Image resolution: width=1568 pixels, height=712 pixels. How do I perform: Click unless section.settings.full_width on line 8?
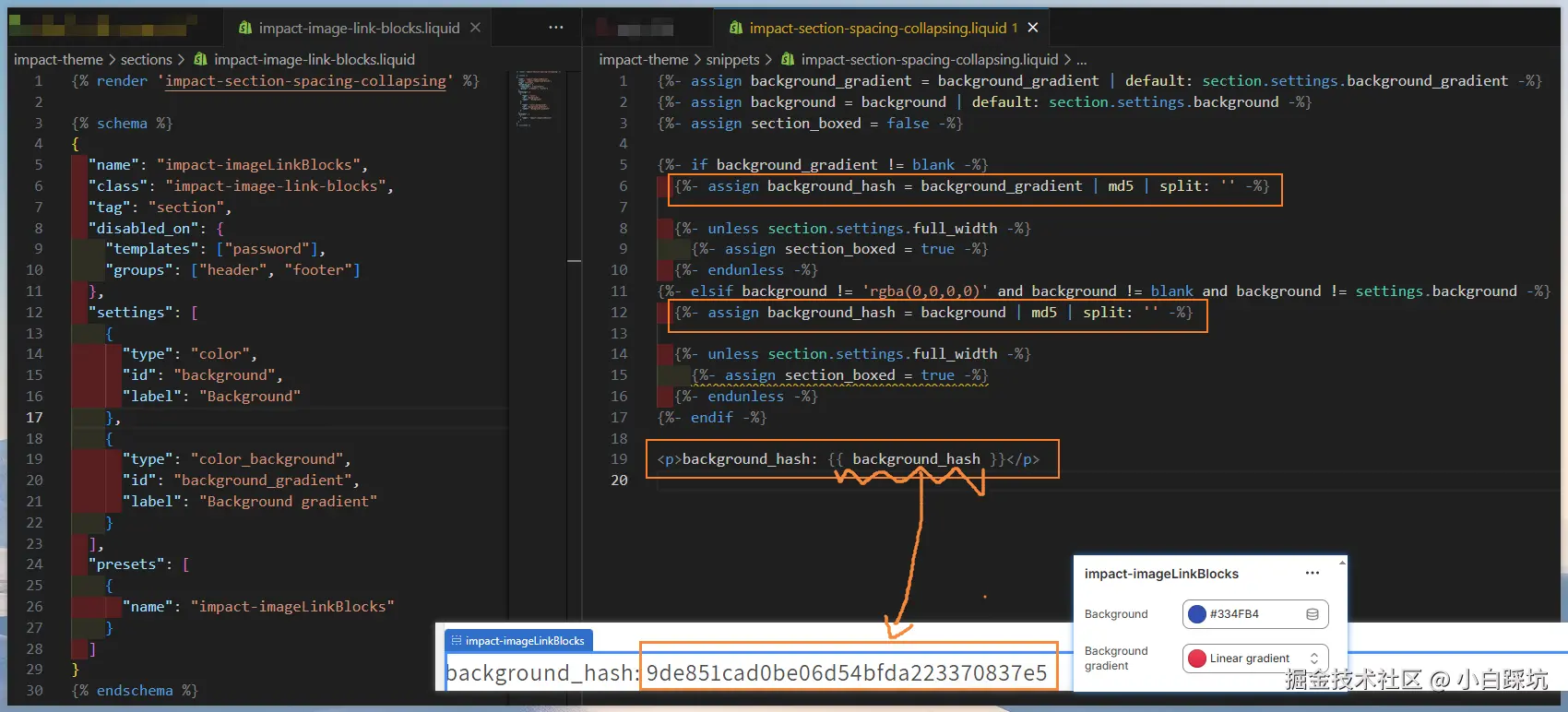tap(852, 229)
